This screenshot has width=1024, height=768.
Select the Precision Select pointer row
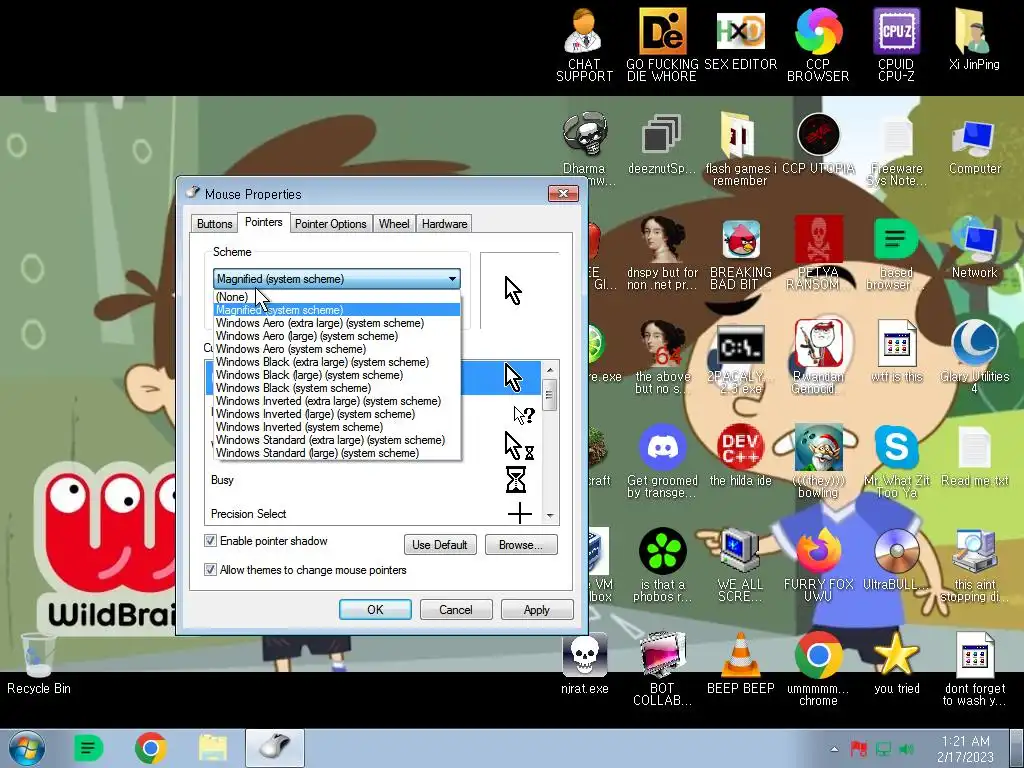point(374,513)
